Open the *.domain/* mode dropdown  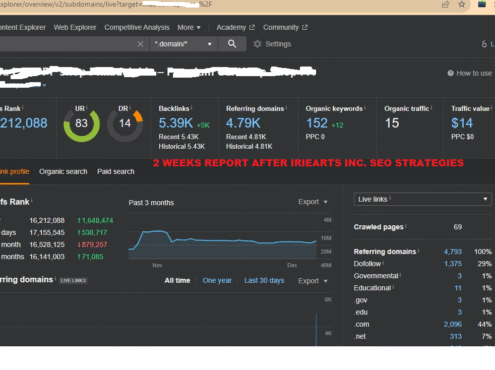[x=184, y=44]
